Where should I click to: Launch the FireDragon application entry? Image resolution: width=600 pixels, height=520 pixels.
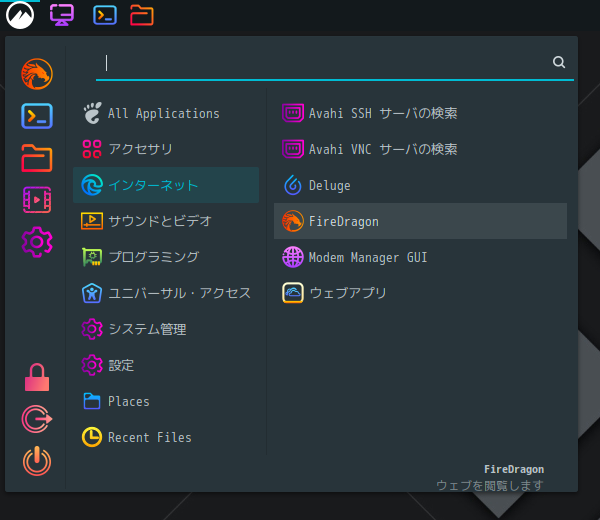[x=420, y=221]
